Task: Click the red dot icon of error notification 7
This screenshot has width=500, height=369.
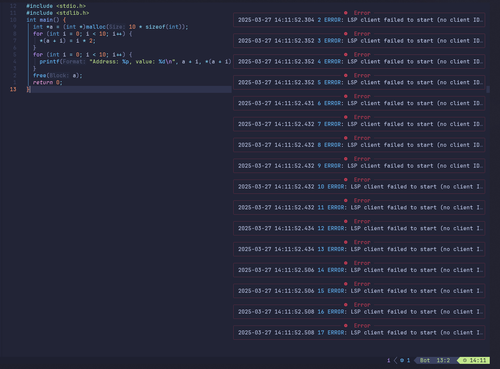Action: coord(346,117)
